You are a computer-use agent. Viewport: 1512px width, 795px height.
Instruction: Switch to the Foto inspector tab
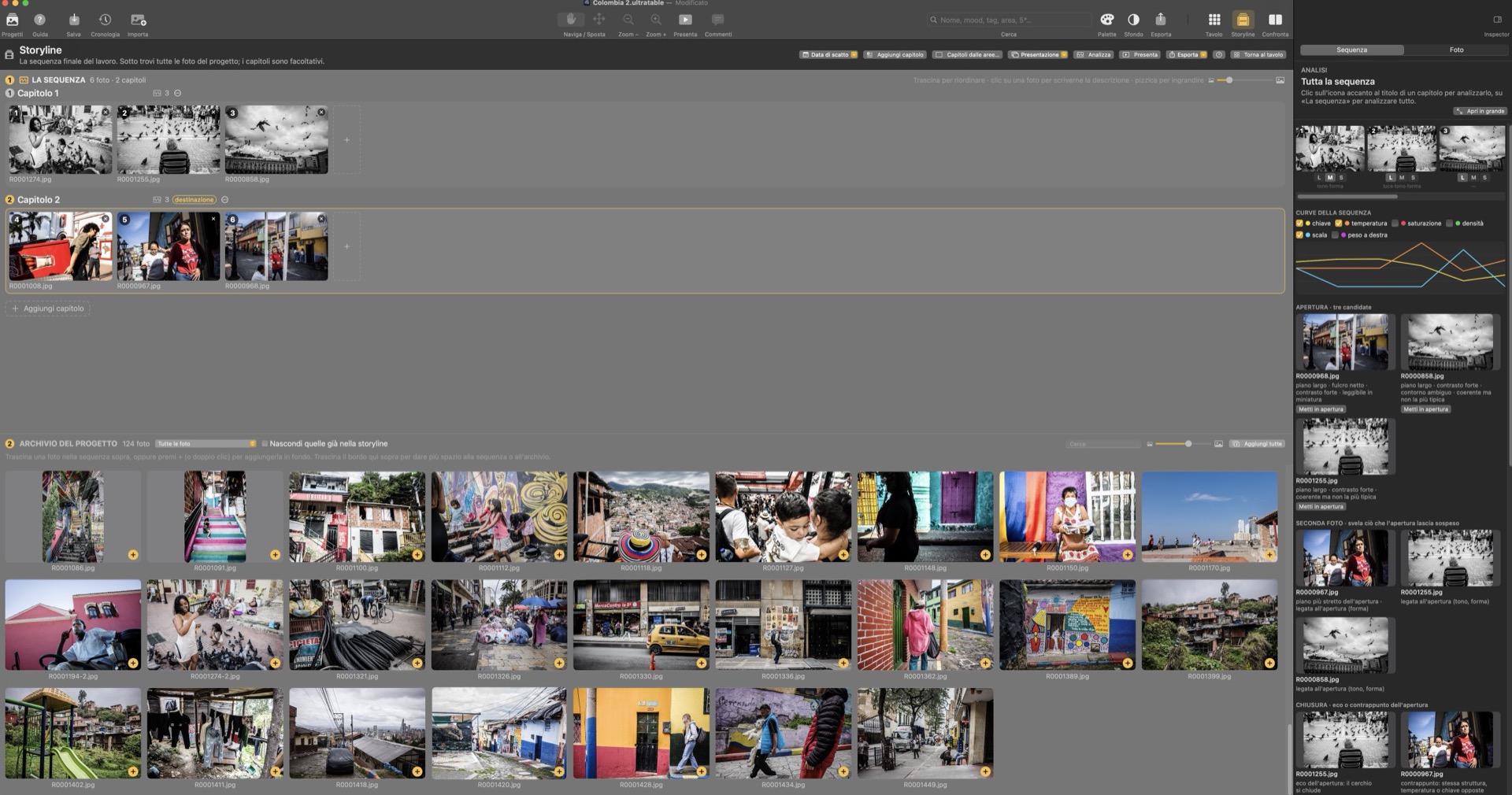click(x=1457, y=50)
